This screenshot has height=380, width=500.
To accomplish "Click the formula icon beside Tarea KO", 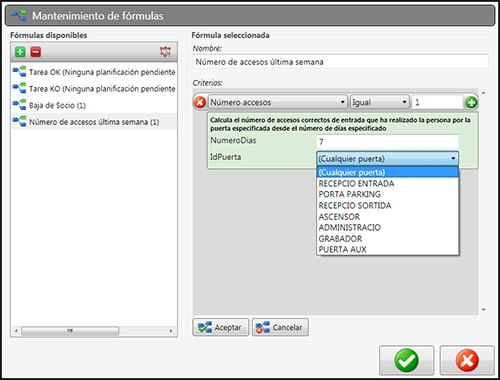I will pyautogui.click(x=19, y=88).
